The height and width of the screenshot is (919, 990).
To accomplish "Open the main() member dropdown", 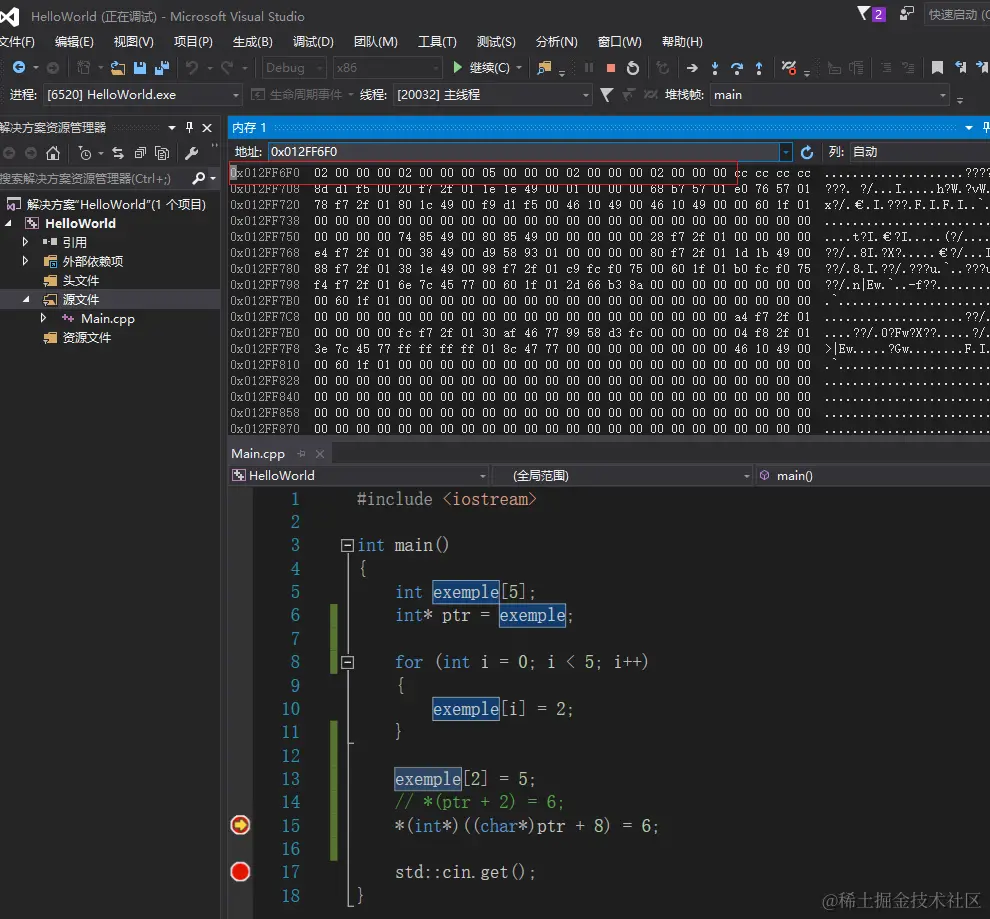I will [x=873, y=475].
